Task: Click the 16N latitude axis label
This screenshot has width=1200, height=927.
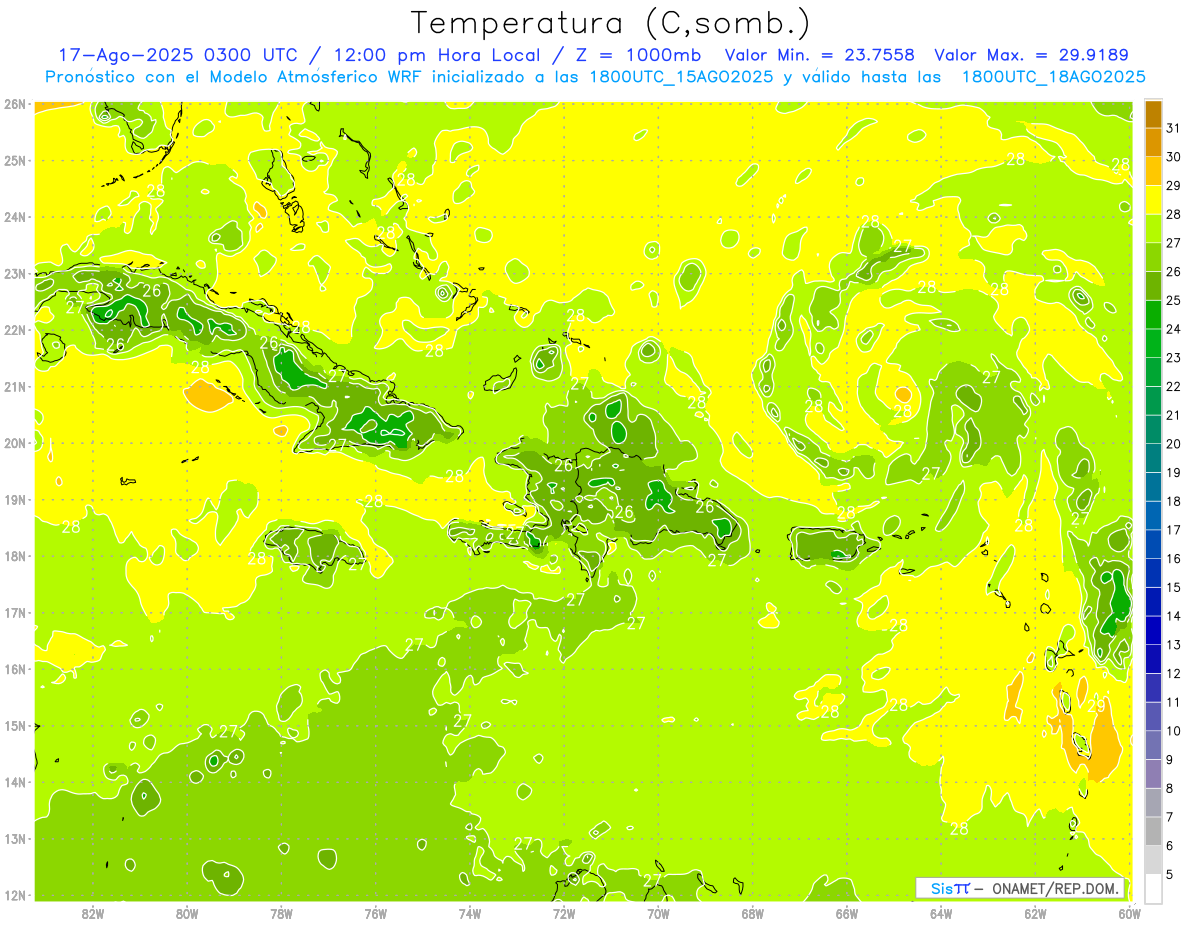Action: coord(15,669)
